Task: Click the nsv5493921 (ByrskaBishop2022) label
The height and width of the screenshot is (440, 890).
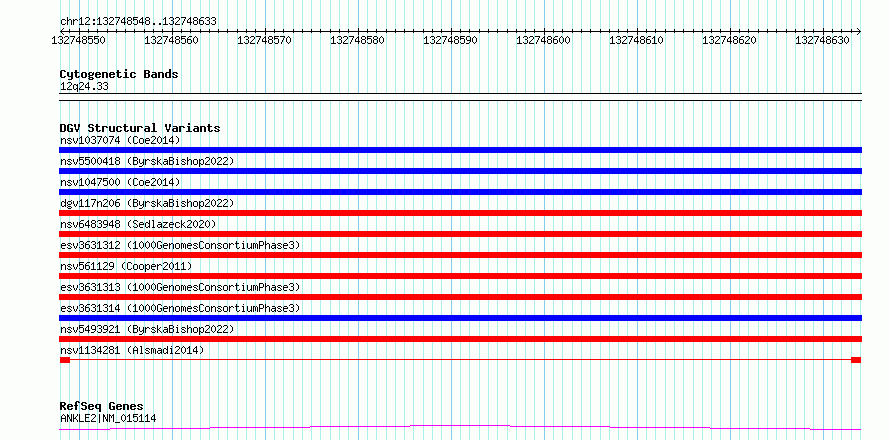Action: [147, 329]
